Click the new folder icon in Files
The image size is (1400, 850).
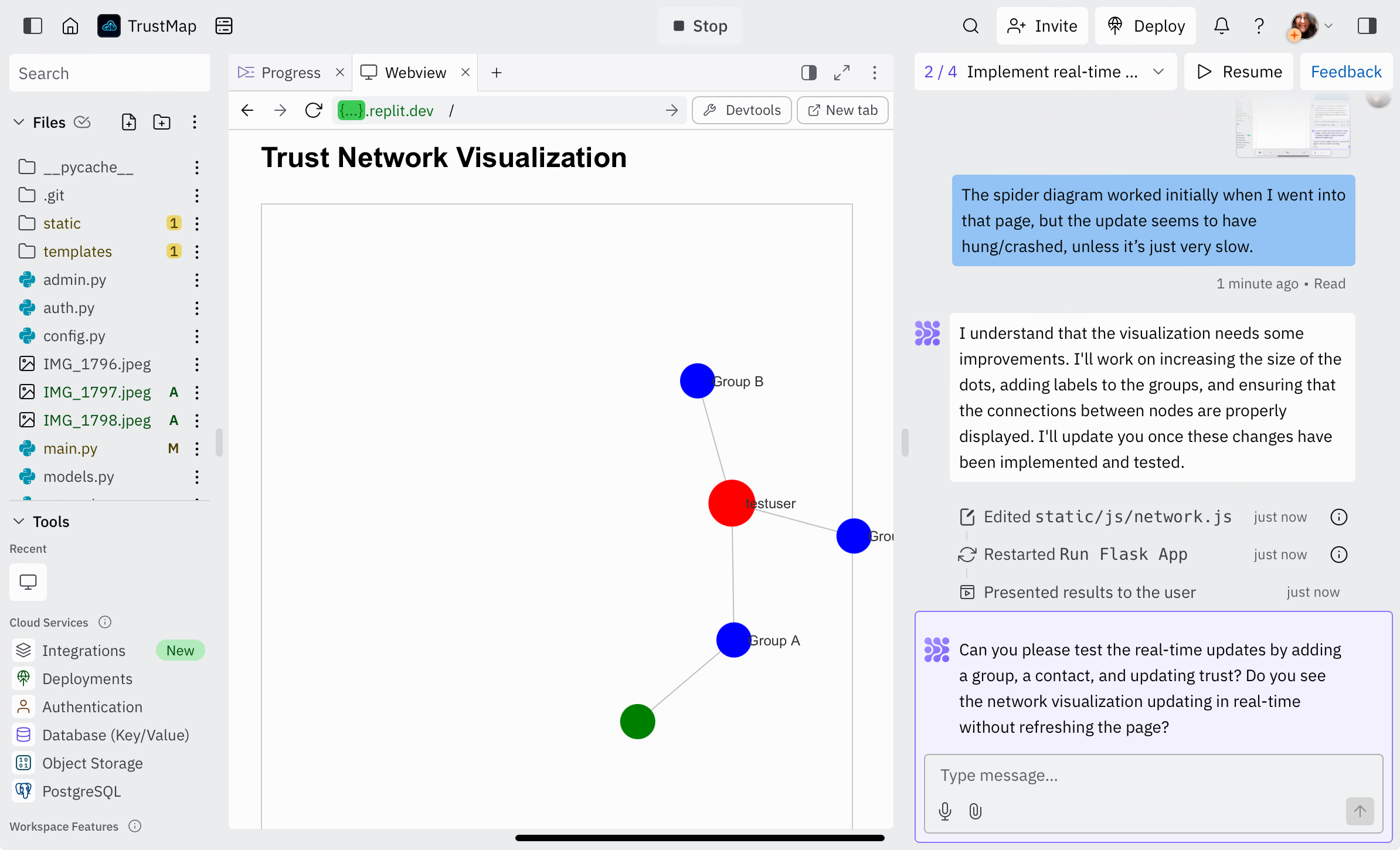click(x=162, y=122)
